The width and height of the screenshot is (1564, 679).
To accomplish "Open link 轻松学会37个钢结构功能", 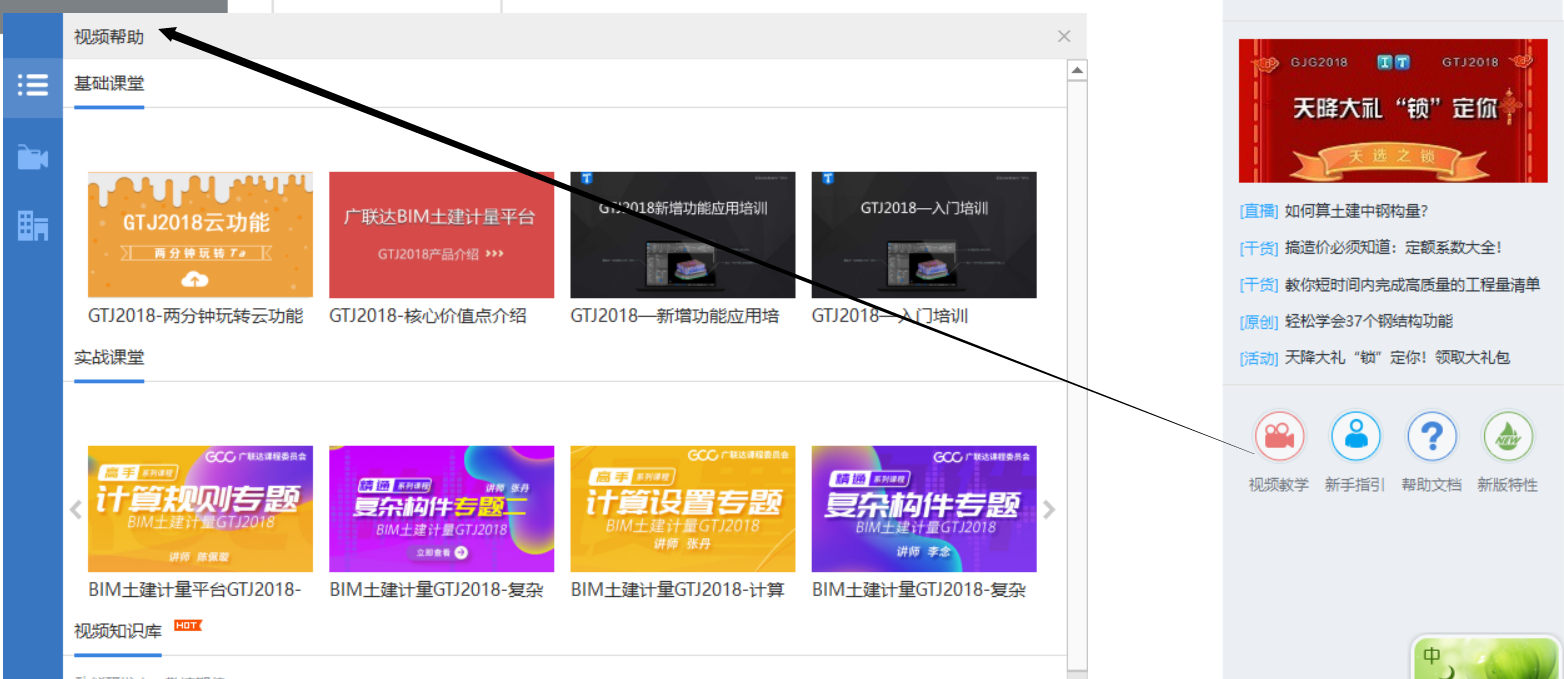I will pos(1369,321).
